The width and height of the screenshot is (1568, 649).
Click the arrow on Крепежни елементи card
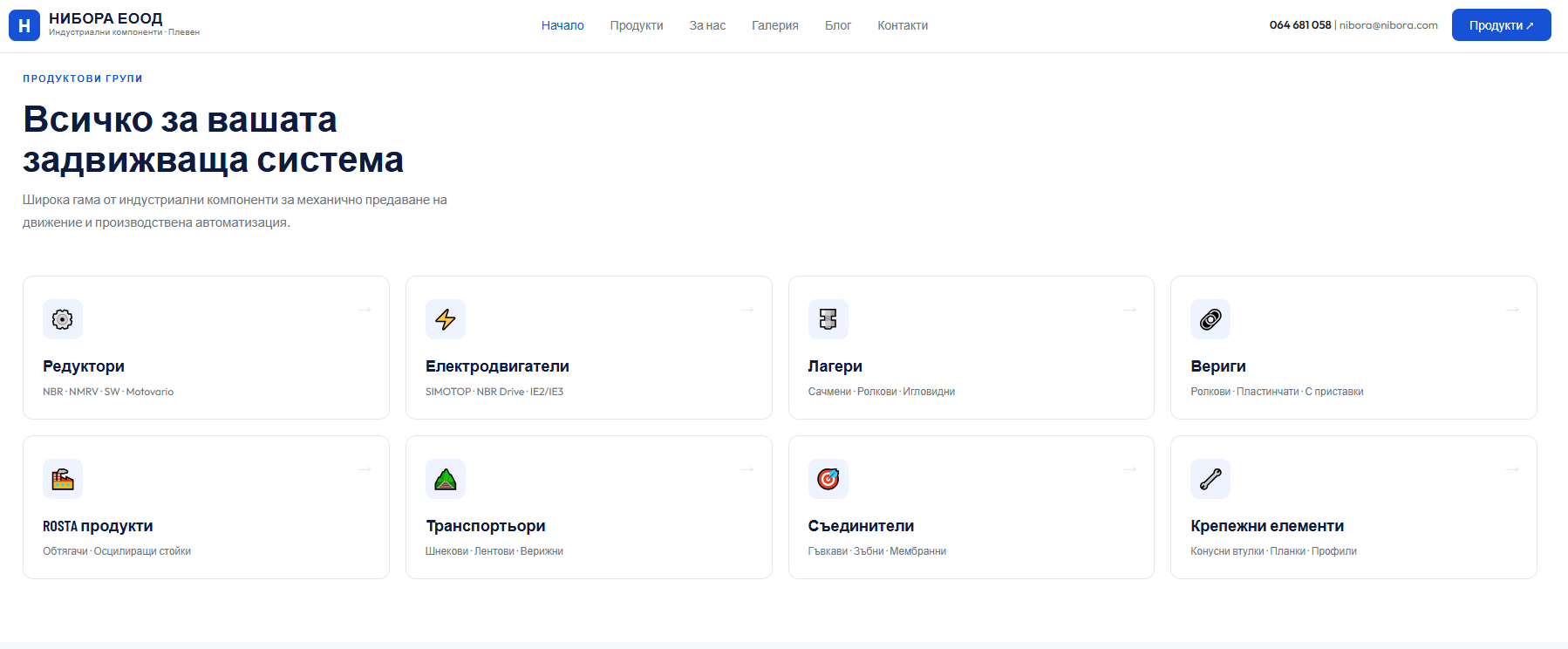pos(1512,469)
